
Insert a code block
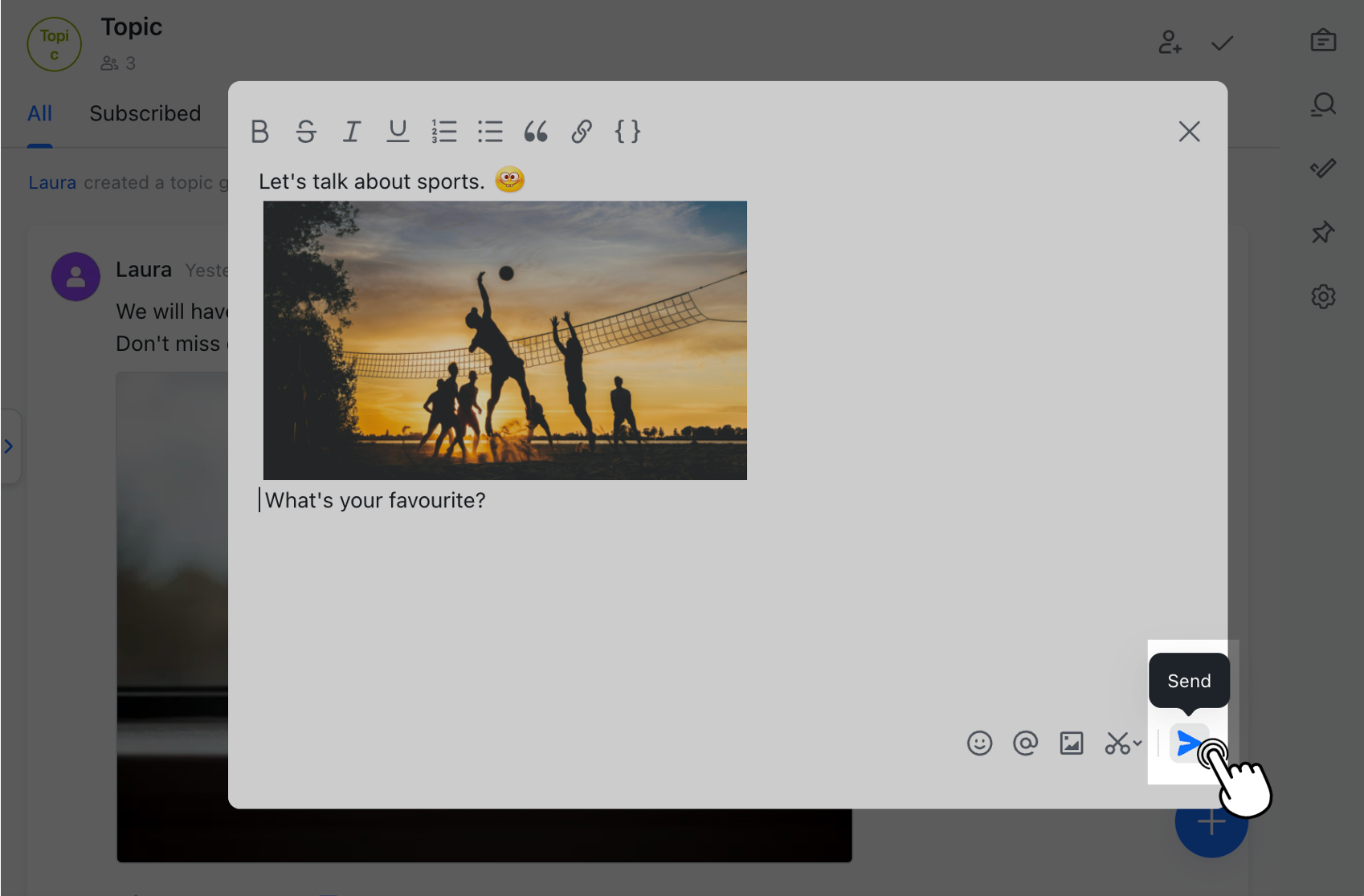click(627, 132)
